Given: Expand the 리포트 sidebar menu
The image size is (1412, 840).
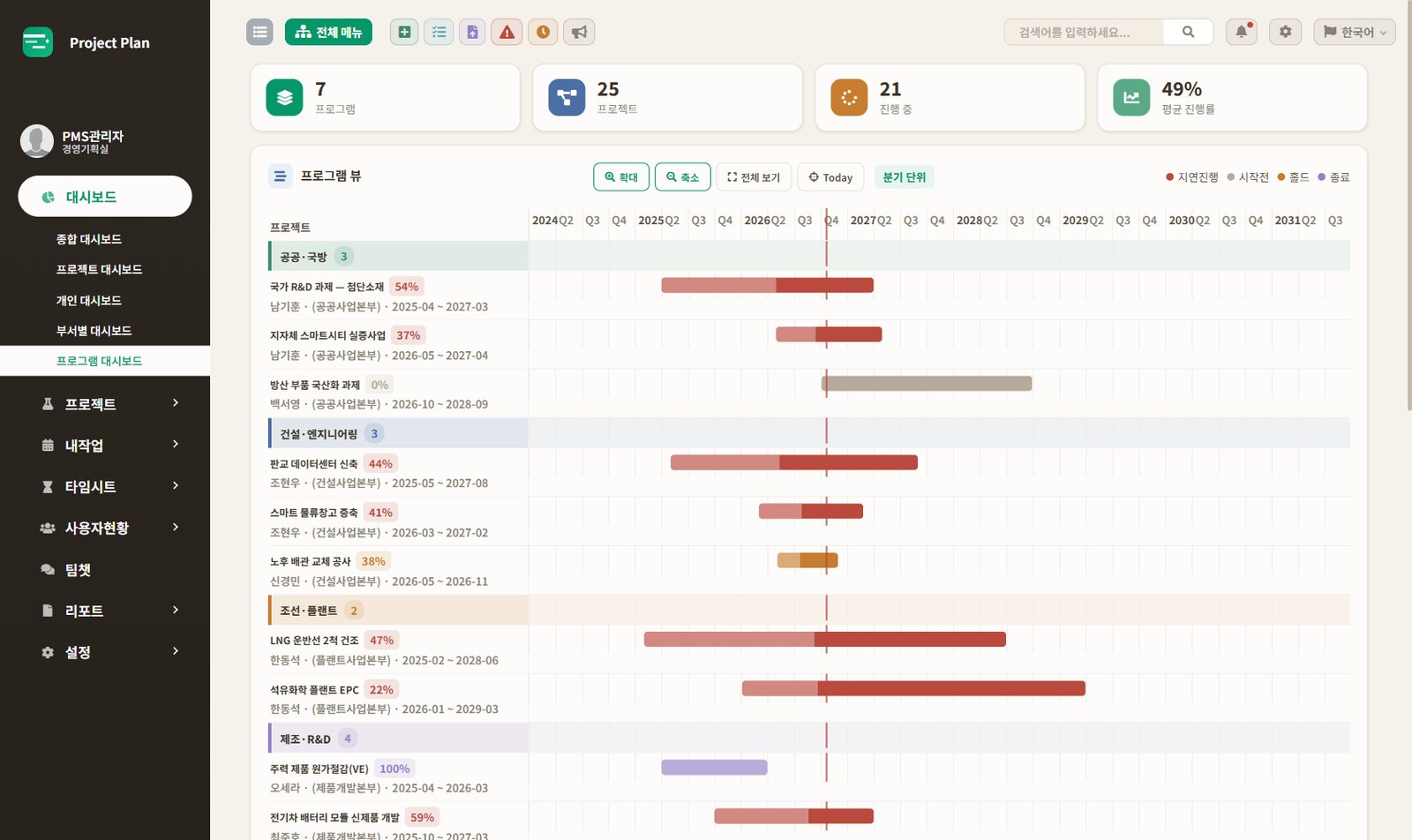Looking at the screenshot, I should coord(105,611).
